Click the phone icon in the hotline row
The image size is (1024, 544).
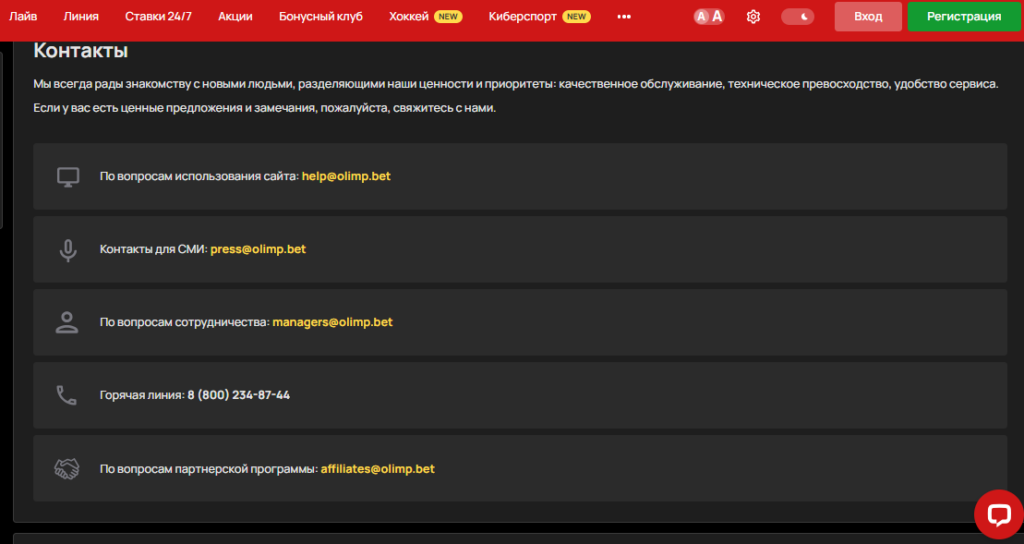pyautogui.click(x=67, y=395)
